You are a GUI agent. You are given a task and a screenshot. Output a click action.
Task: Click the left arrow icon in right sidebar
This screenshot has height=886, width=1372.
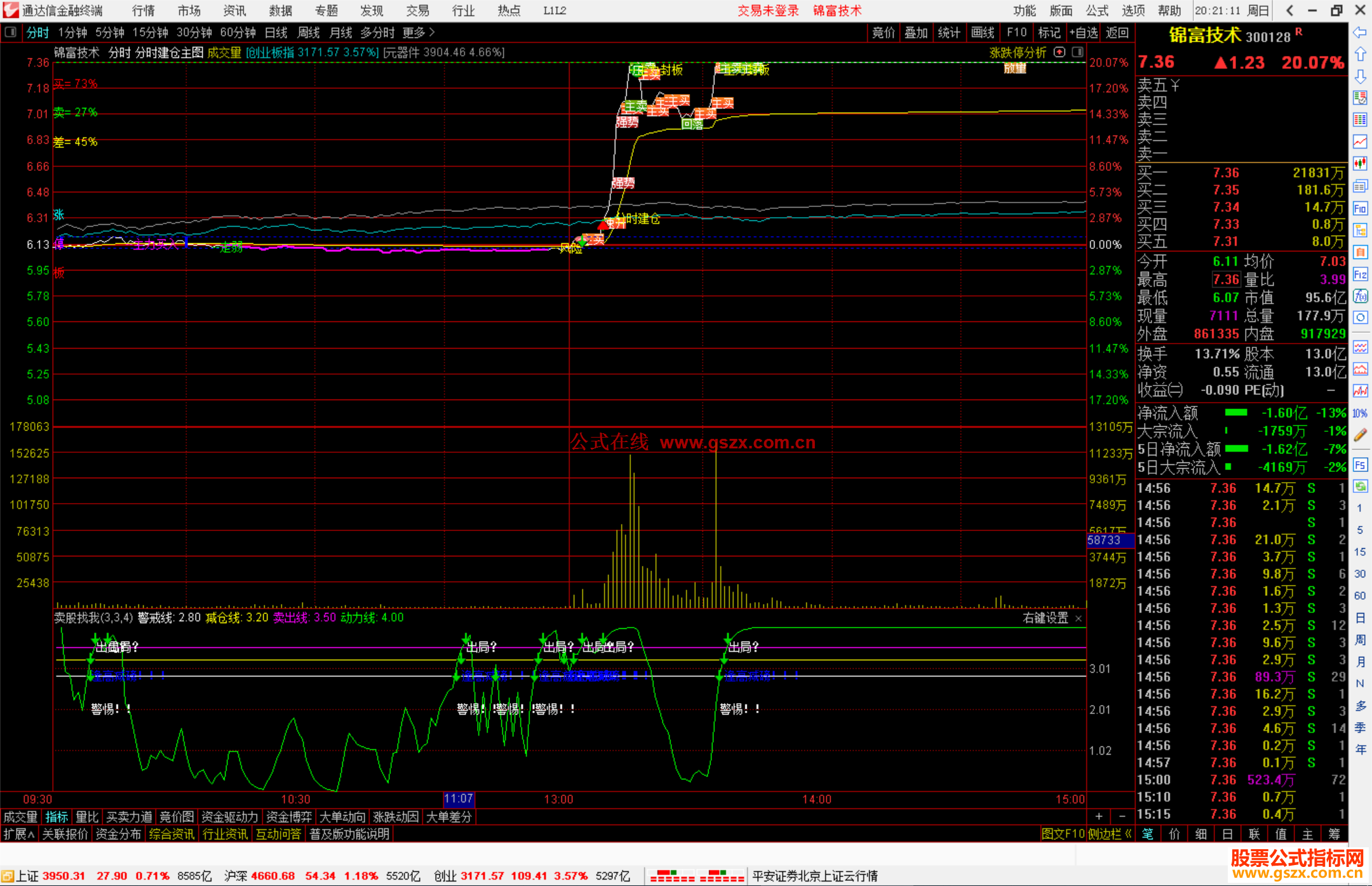[1360, 32]
